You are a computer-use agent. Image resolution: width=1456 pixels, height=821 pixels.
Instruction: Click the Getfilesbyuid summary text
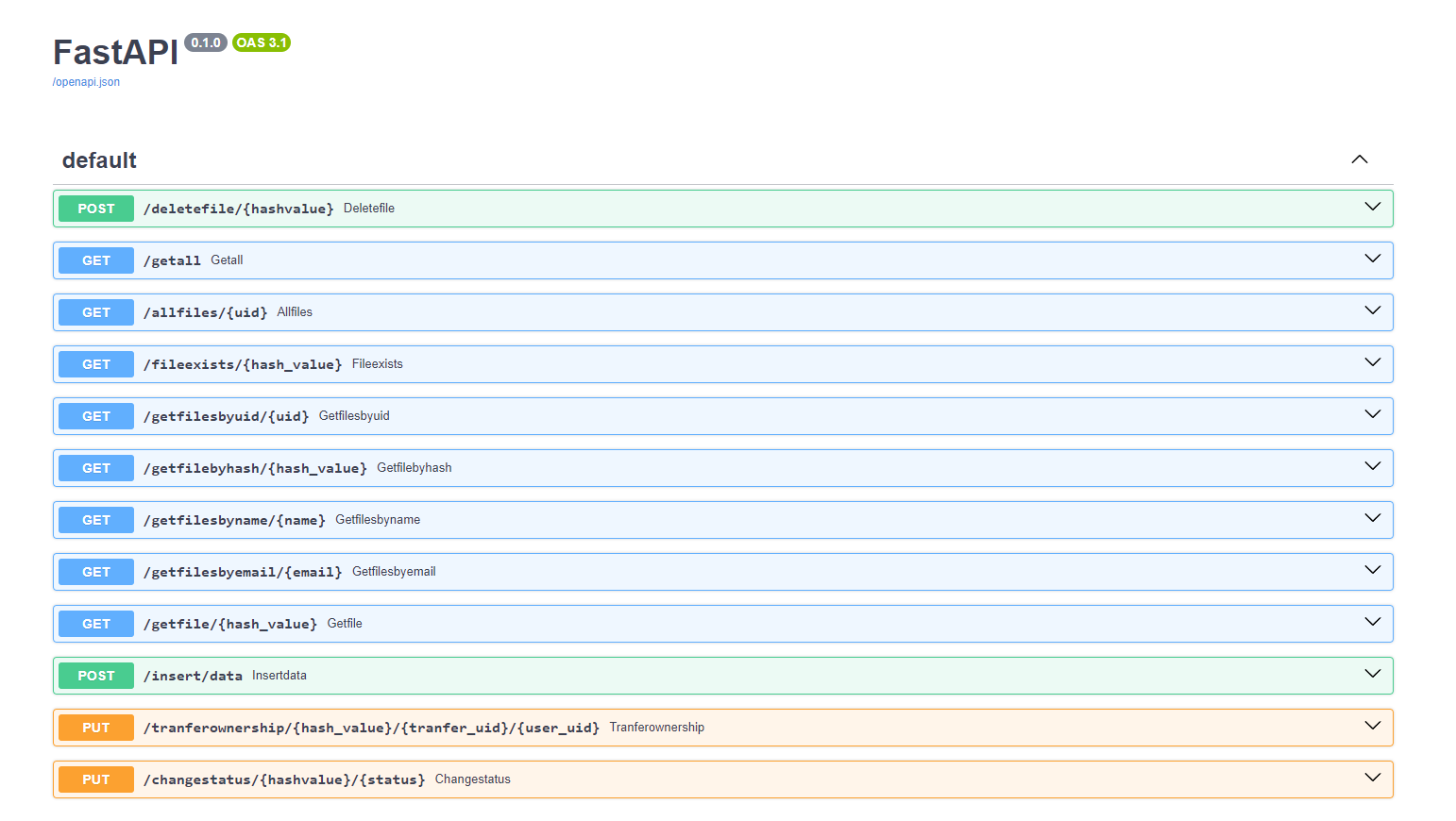[354, 416]
